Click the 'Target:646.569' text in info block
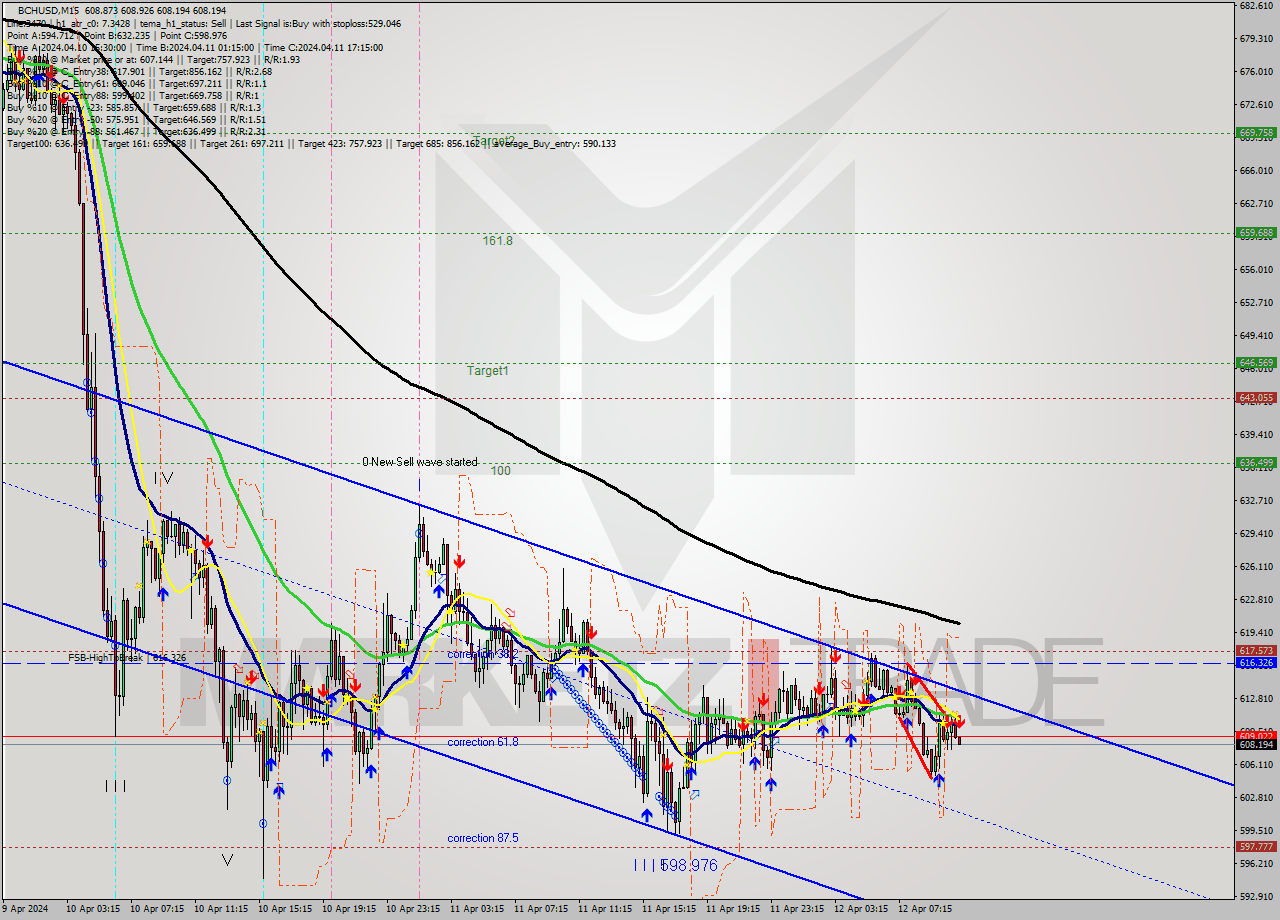1280x920 pixels. pos(185,119)
